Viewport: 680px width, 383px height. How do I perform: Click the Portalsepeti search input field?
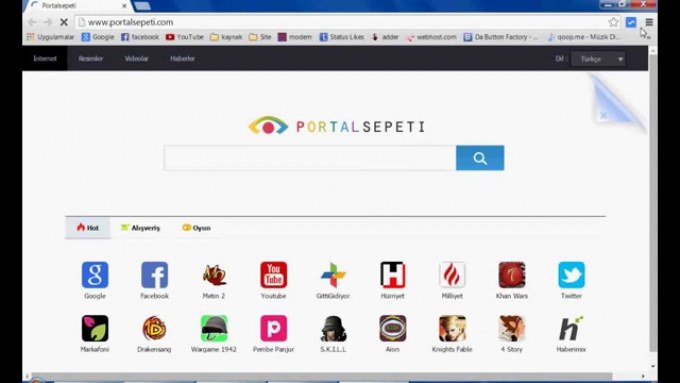310,158
